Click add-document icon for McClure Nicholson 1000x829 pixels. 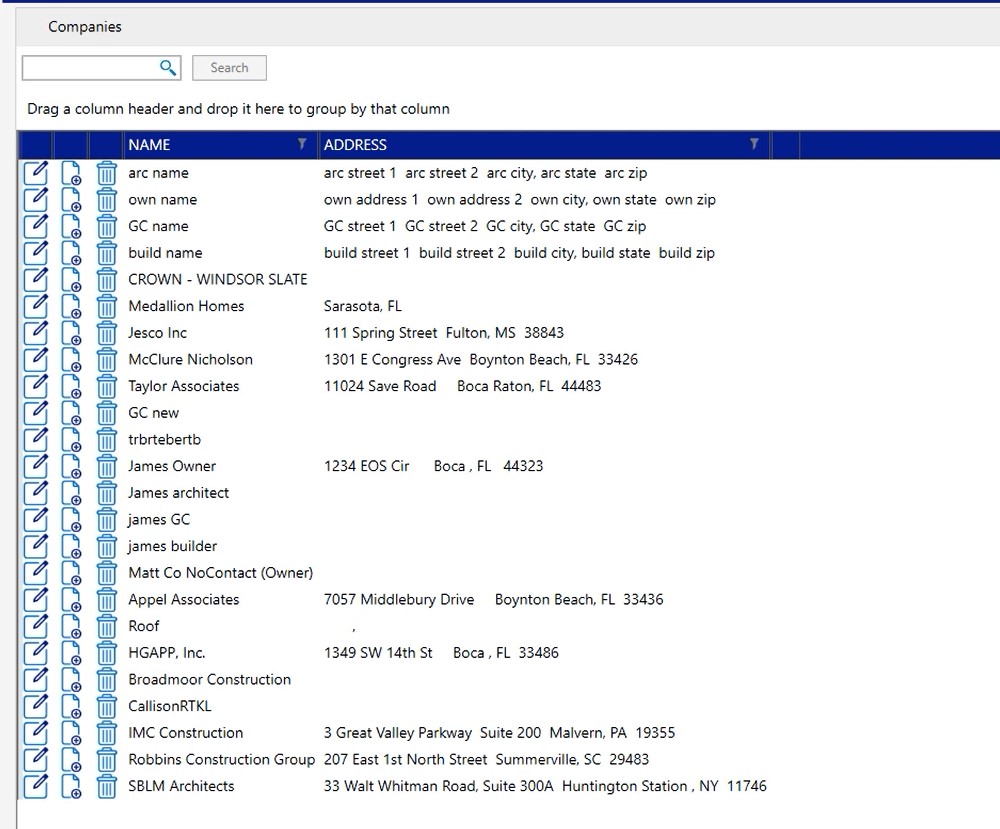click(71, 361)
